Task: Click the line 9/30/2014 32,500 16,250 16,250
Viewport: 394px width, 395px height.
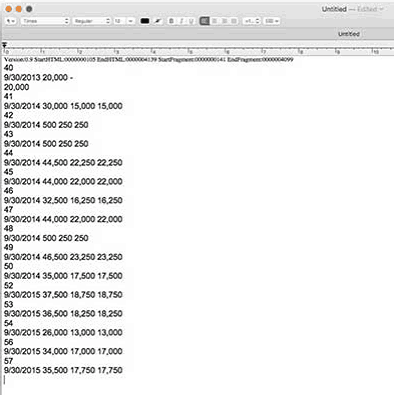Action: tap(63, 200)
